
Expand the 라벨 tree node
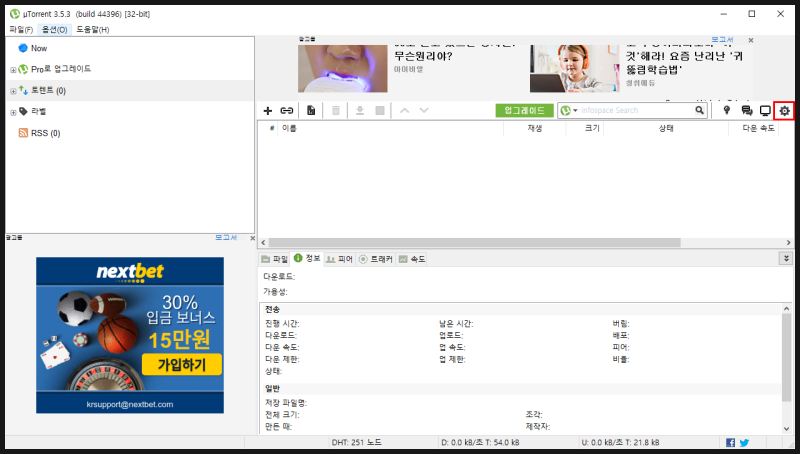pos(13,113)
